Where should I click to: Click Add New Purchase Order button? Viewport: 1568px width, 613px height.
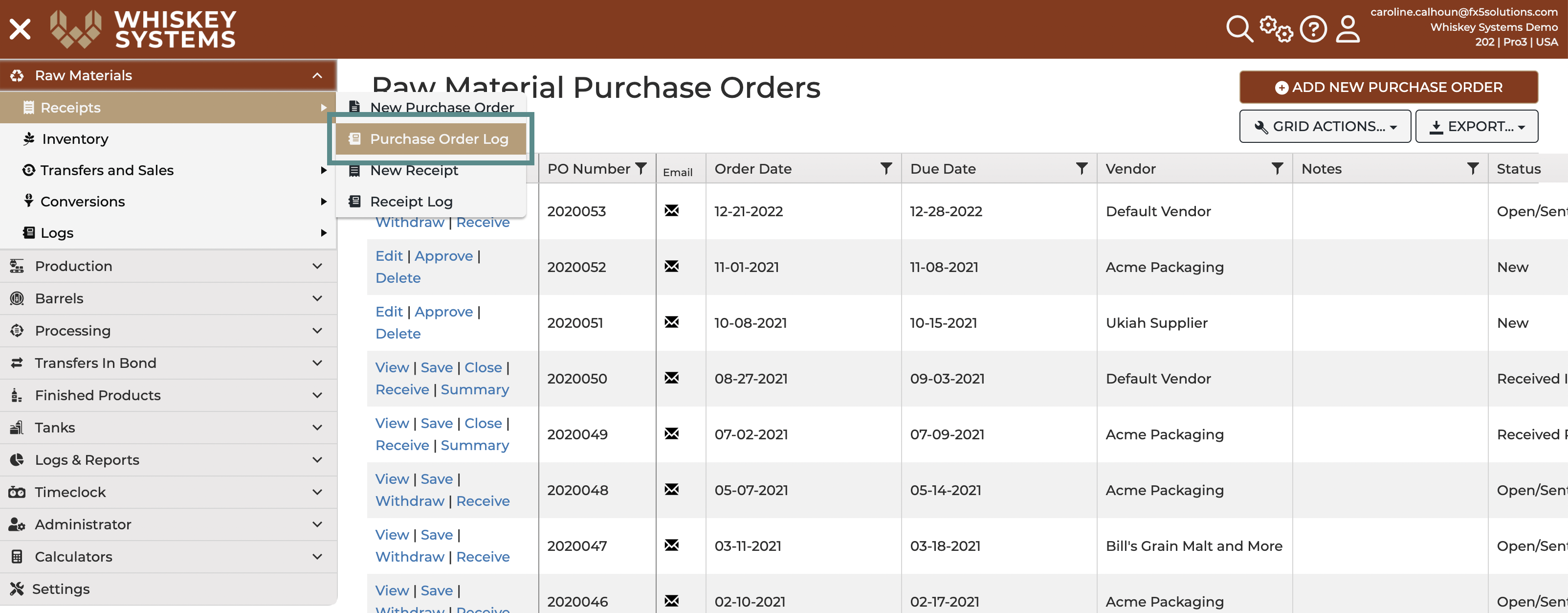1389,87
